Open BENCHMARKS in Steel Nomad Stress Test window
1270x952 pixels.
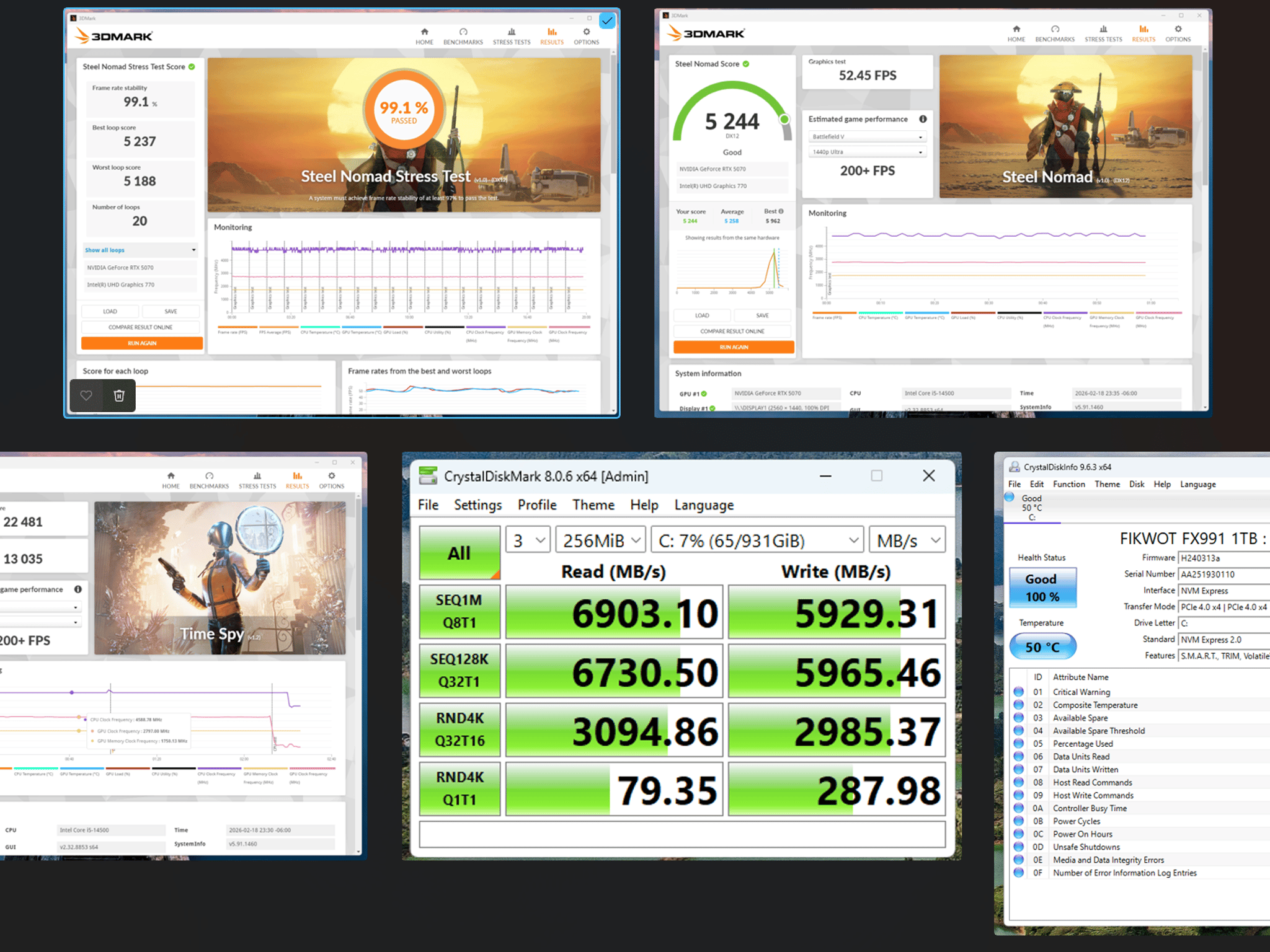pos(463,36)
